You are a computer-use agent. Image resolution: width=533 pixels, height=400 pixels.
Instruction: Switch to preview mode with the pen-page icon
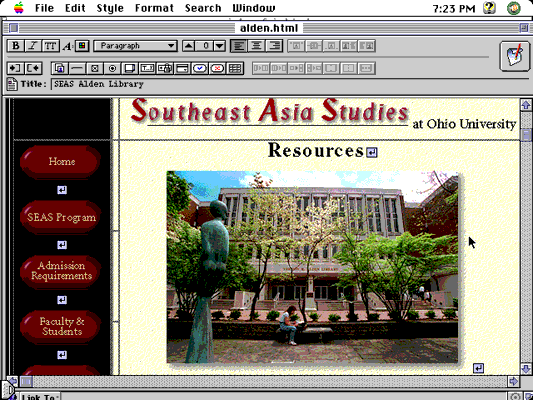(514, 56)
